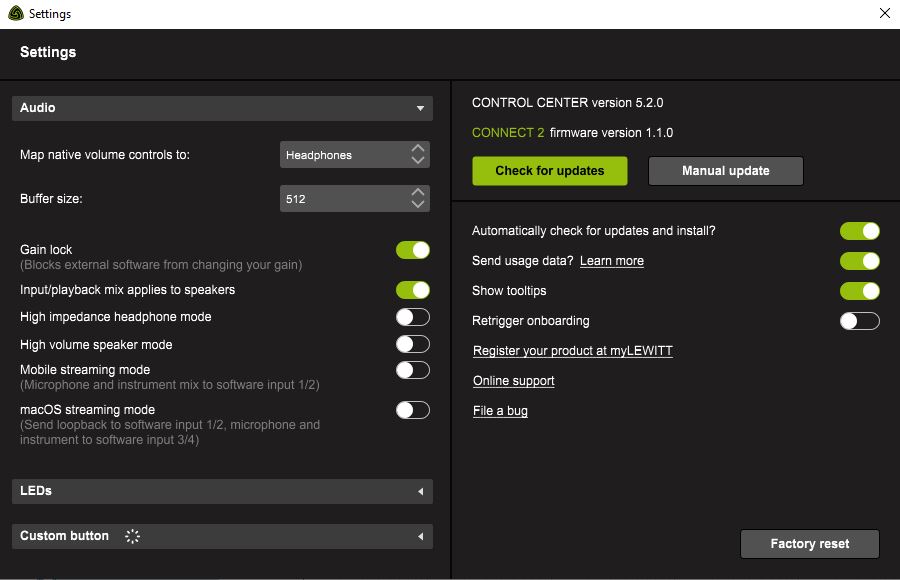Expand the Custom button section
This screenshot has height=580, width=900.
421,536
